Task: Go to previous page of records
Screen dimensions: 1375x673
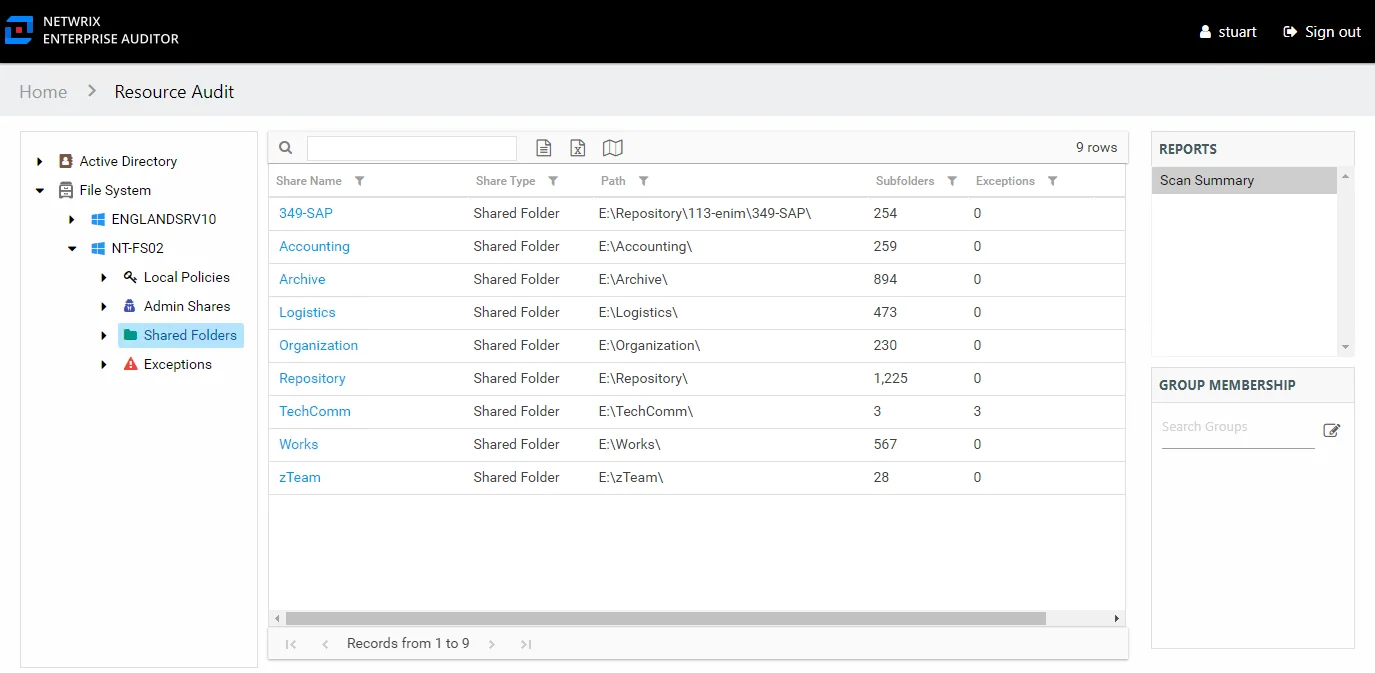Action: (x=325, y=644)
